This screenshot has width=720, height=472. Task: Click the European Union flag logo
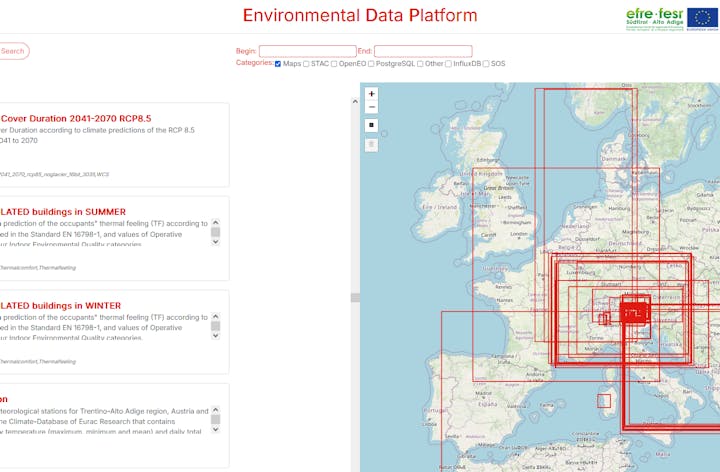pyautogui.click(x=703, y=19)
